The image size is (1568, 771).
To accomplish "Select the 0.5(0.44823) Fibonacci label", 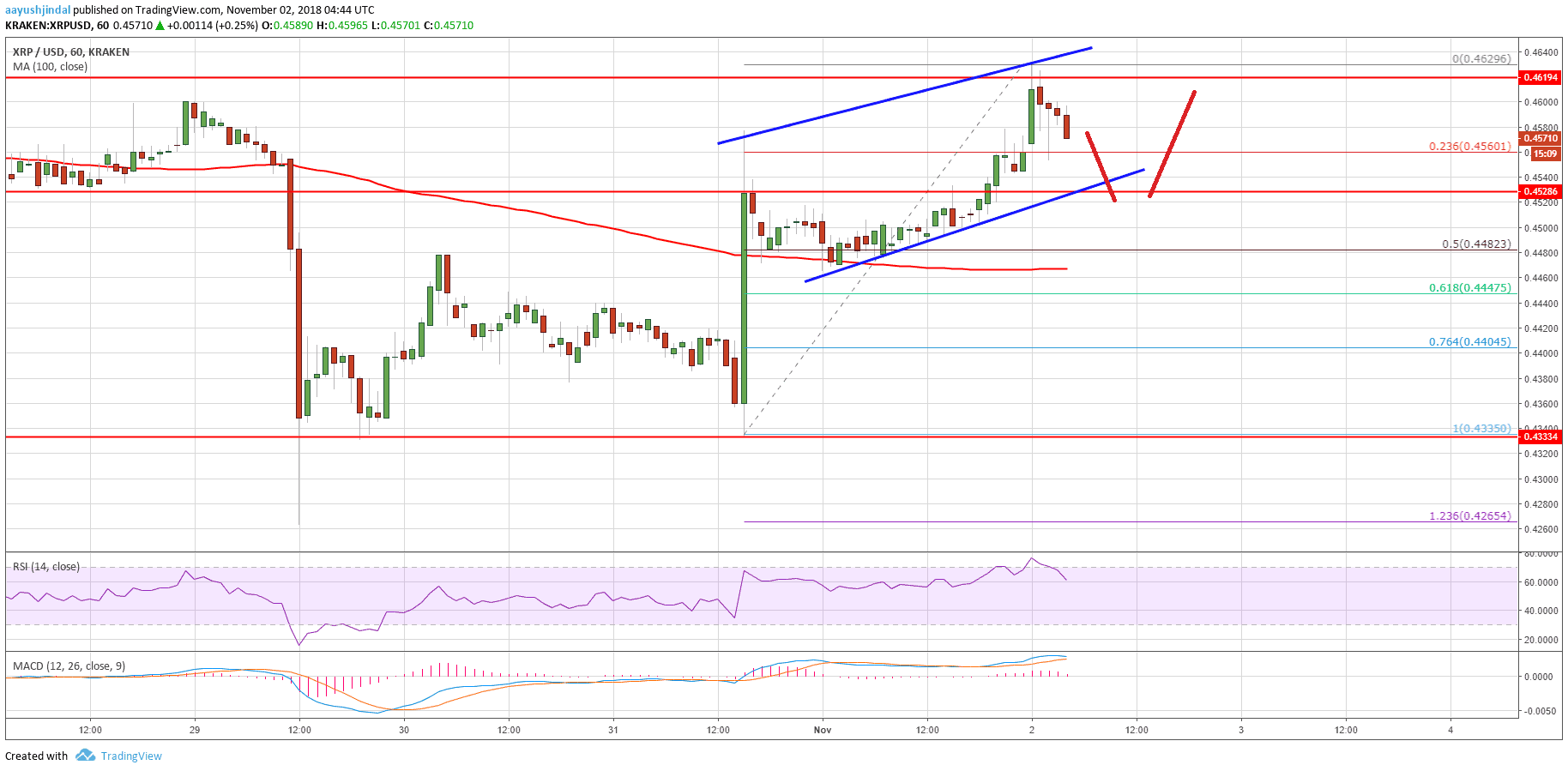I will (x=1476, y=244).
